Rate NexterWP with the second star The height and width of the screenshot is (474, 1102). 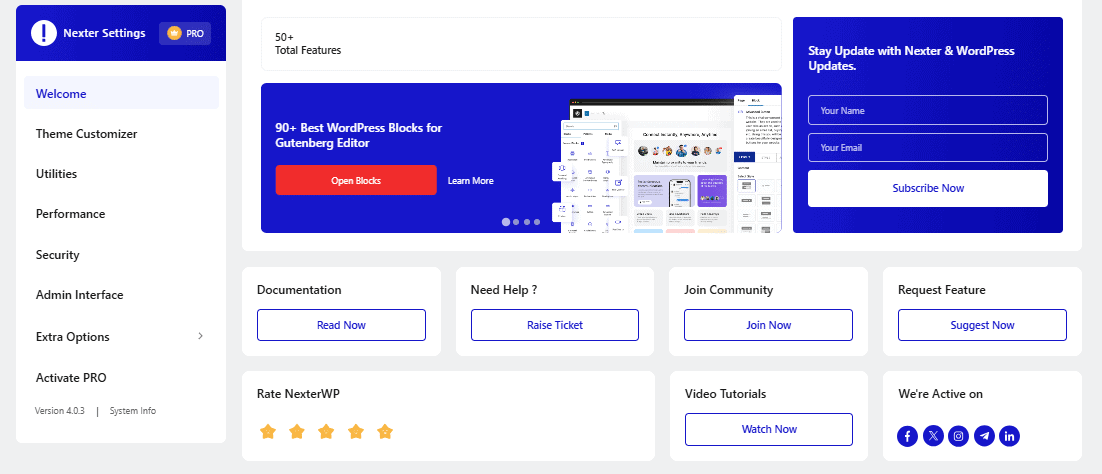[x=297, y=431]
